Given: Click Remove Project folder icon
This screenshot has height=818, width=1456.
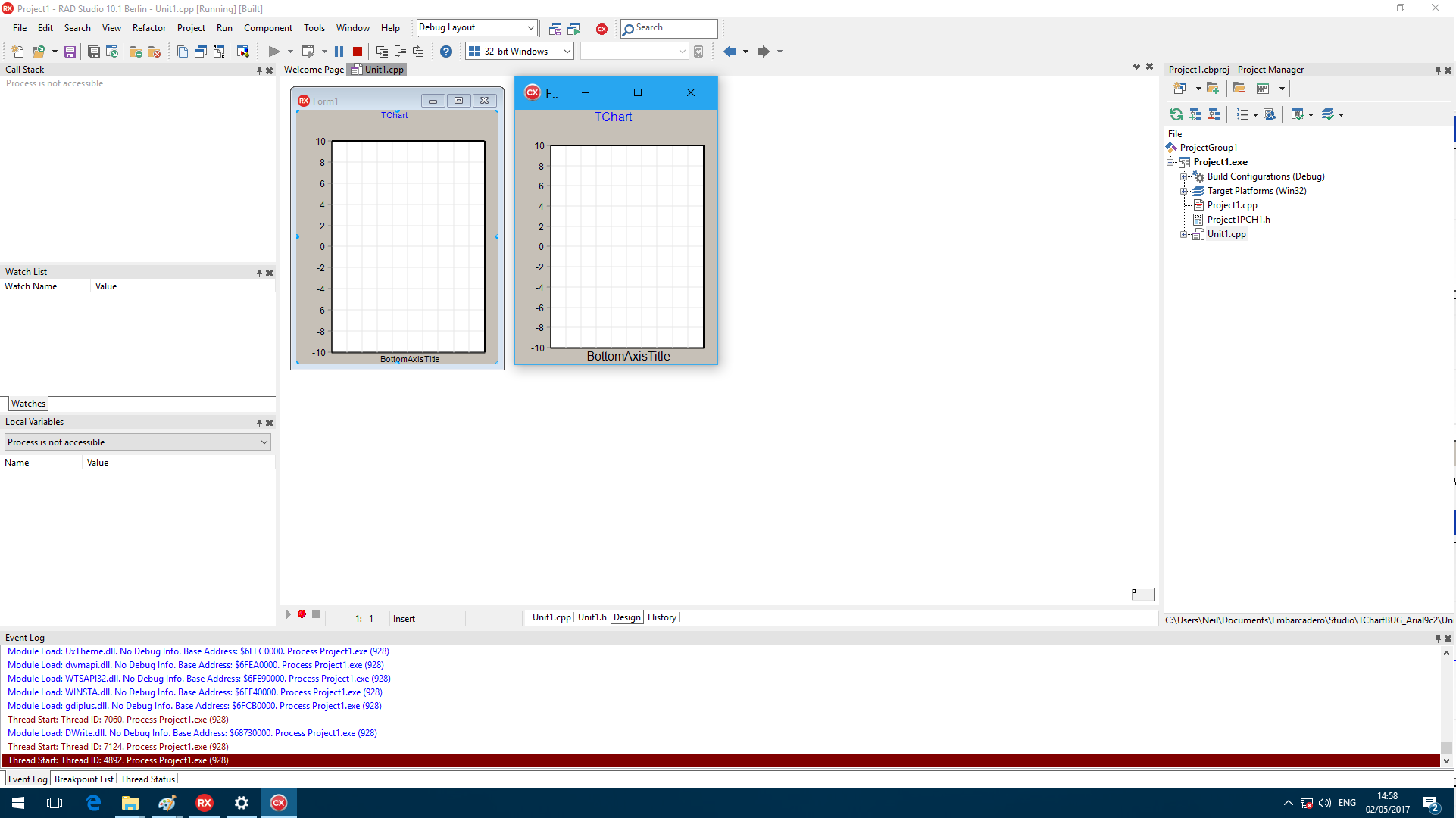Looking at the screenshot, I should click(x=1239, y=89).
